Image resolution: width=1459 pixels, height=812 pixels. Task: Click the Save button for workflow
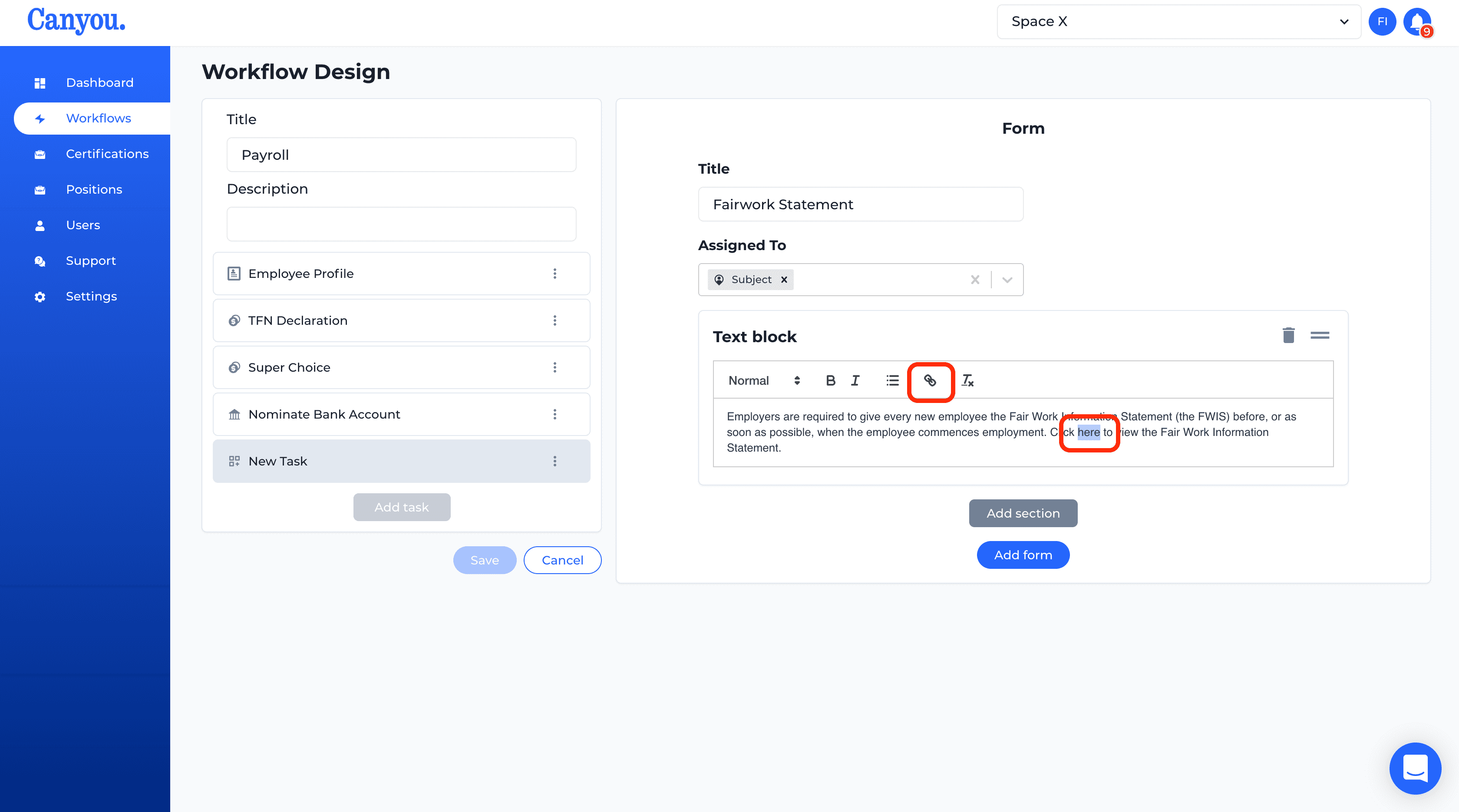point(484,559)
